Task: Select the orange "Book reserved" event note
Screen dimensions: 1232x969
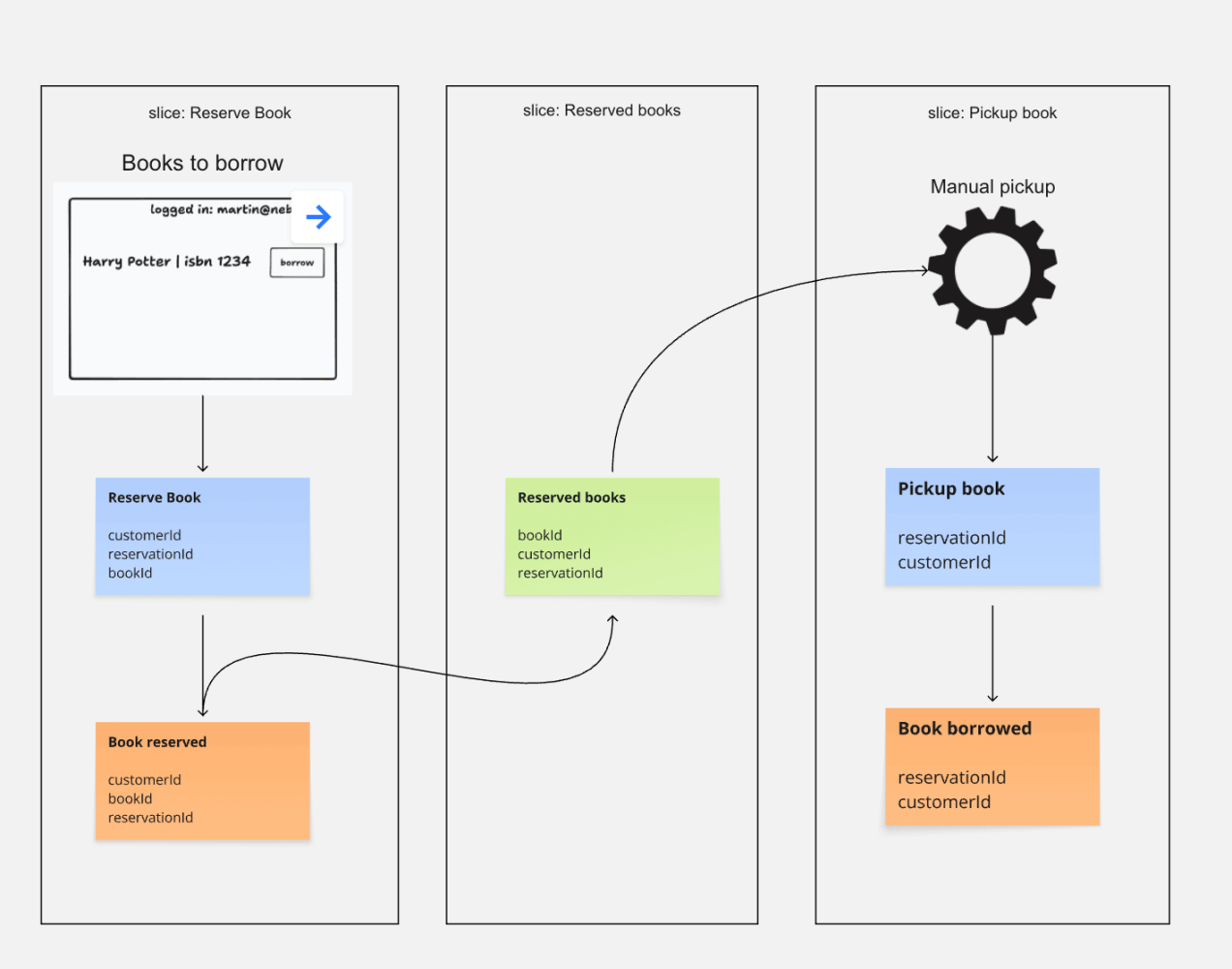Action: click(202, 780)
